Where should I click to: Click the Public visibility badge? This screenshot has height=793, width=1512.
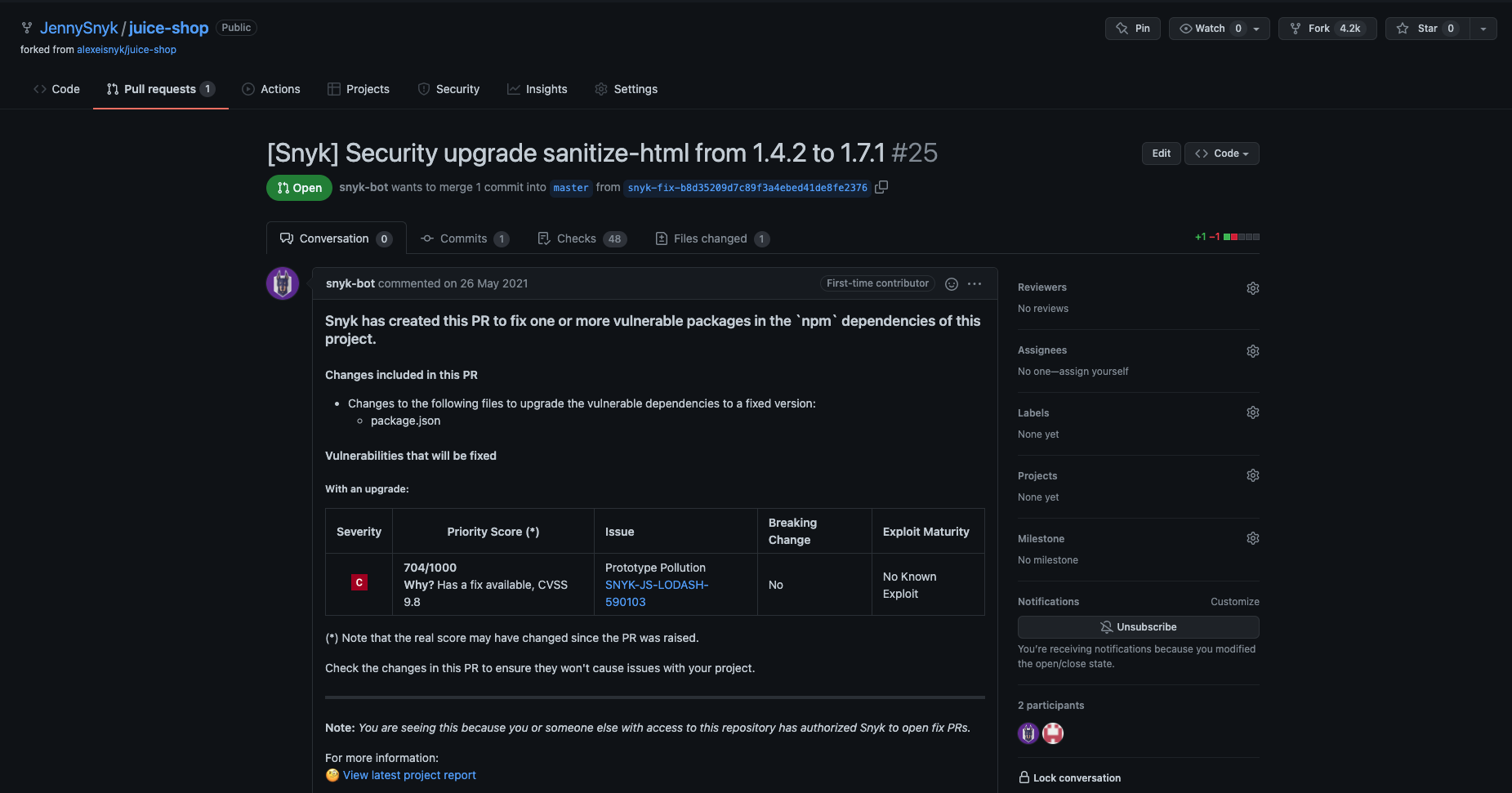(x=236, y=28)
